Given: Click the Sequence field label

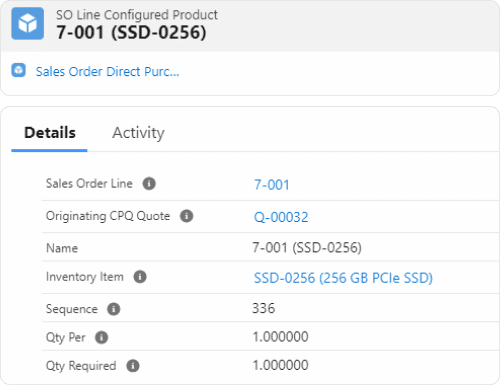Looking at the screenshot, I should [72, 309].
